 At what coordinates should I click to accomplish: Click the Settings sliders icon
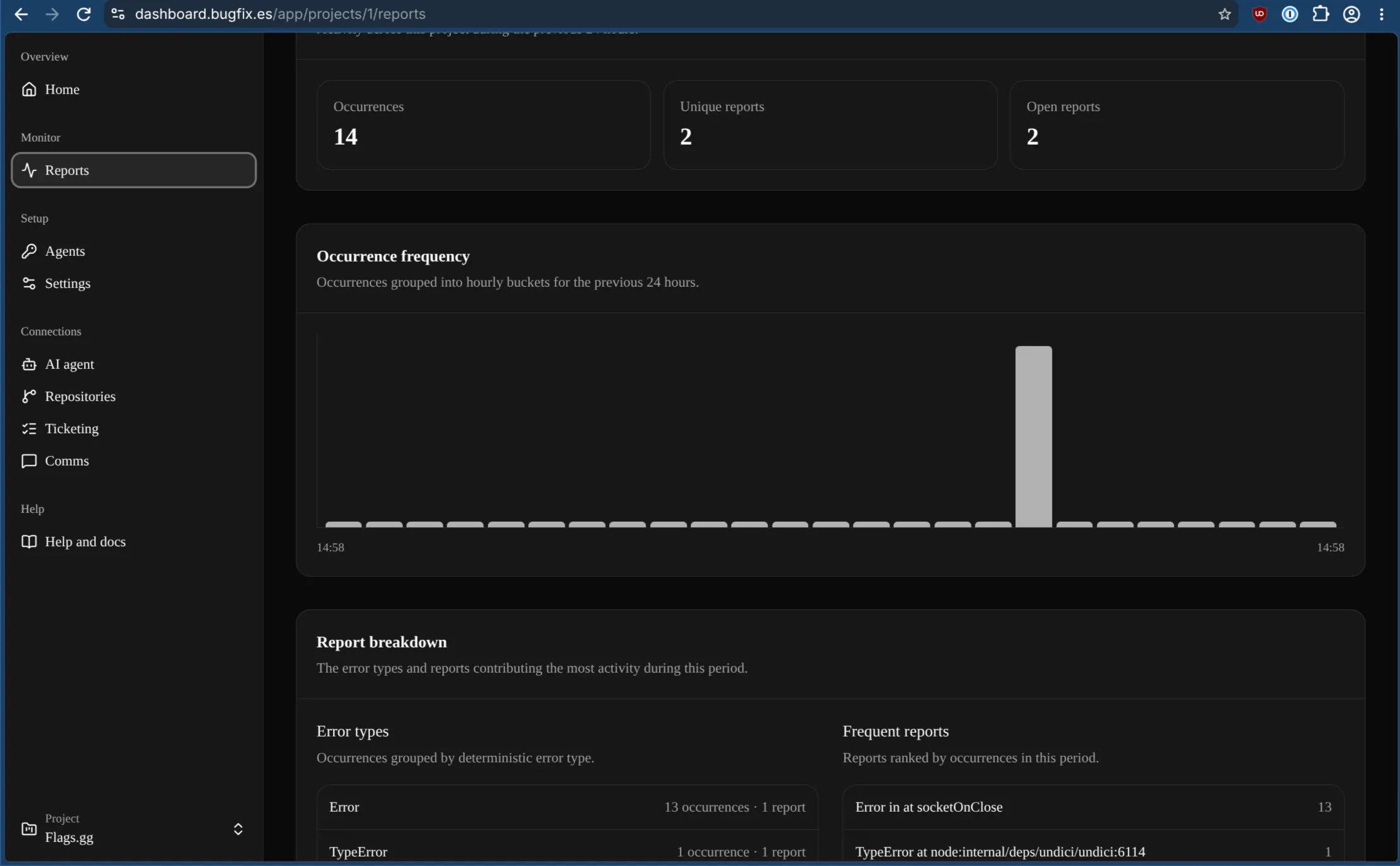click(29, 283)
